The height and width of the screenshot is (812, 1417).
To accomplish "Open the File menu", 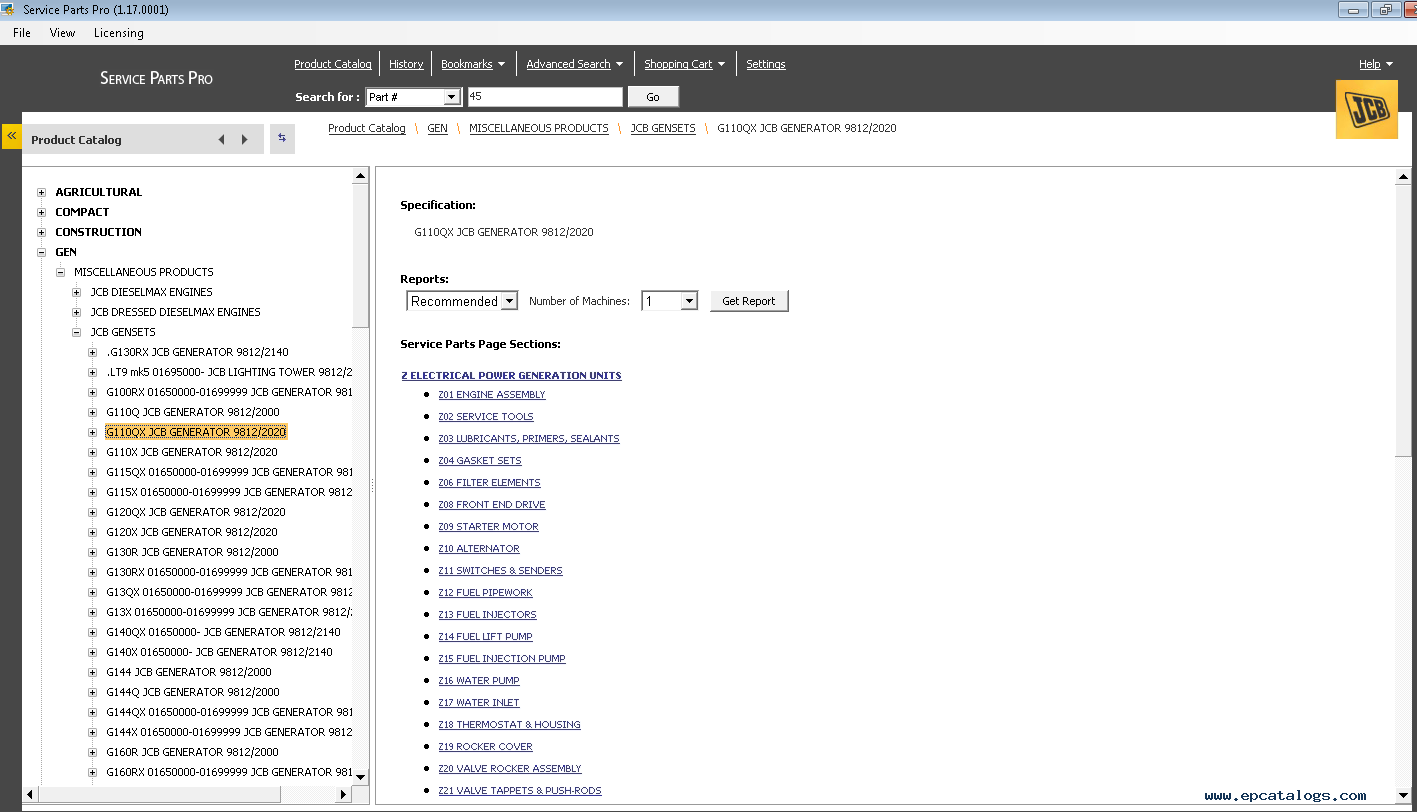I will (22, 33).
